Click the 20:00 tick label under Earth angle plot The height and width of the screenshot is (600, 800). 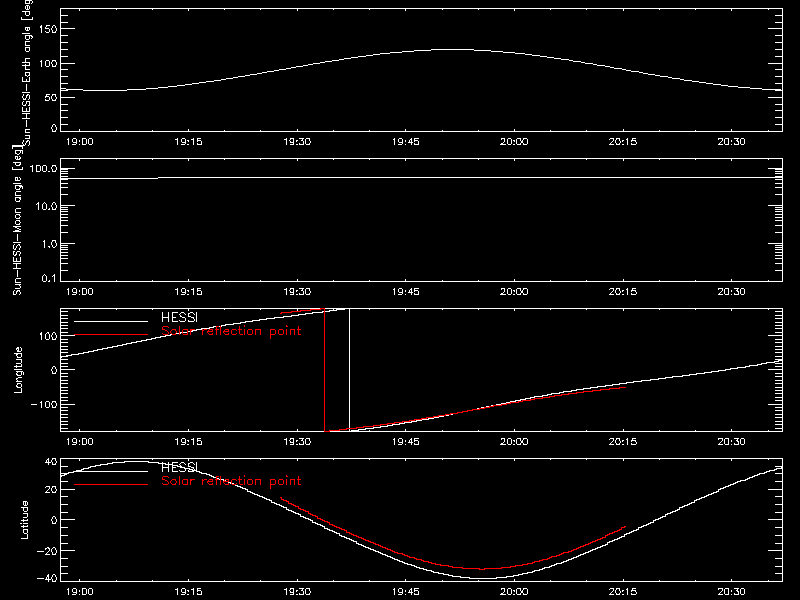click(x=514, y=142)
